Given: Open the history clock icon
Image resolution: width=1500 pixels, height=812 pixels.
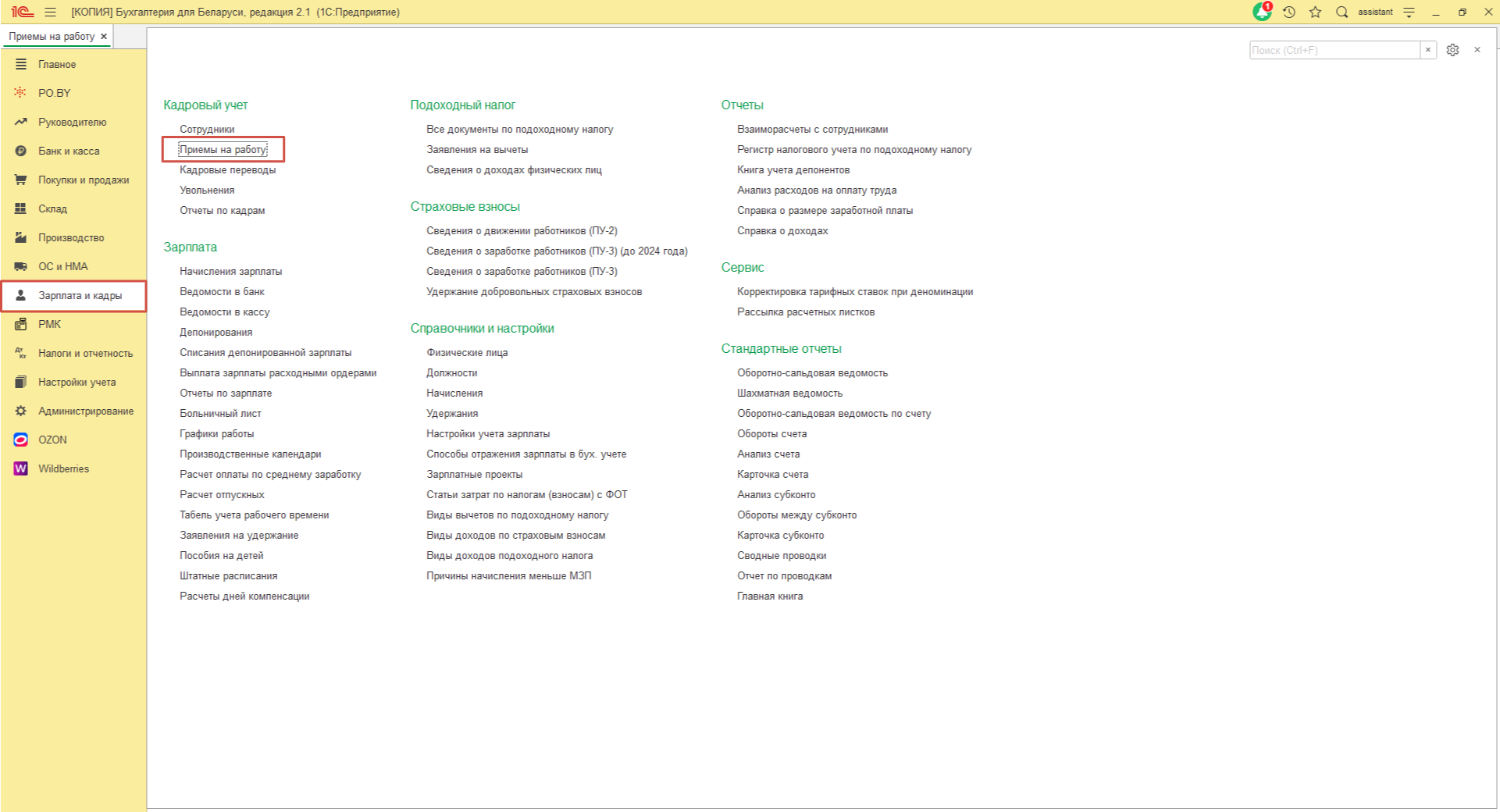Looking at the screenshot, I should point(1289,12).
